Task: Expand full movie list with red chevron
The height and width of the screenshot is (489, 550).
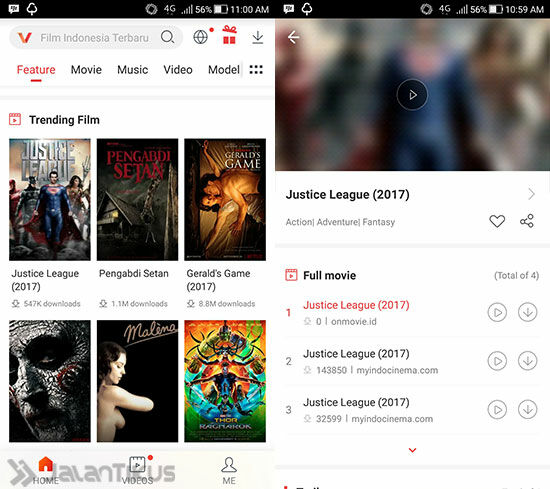Action: pyautogui.click(x=412, y=450)
